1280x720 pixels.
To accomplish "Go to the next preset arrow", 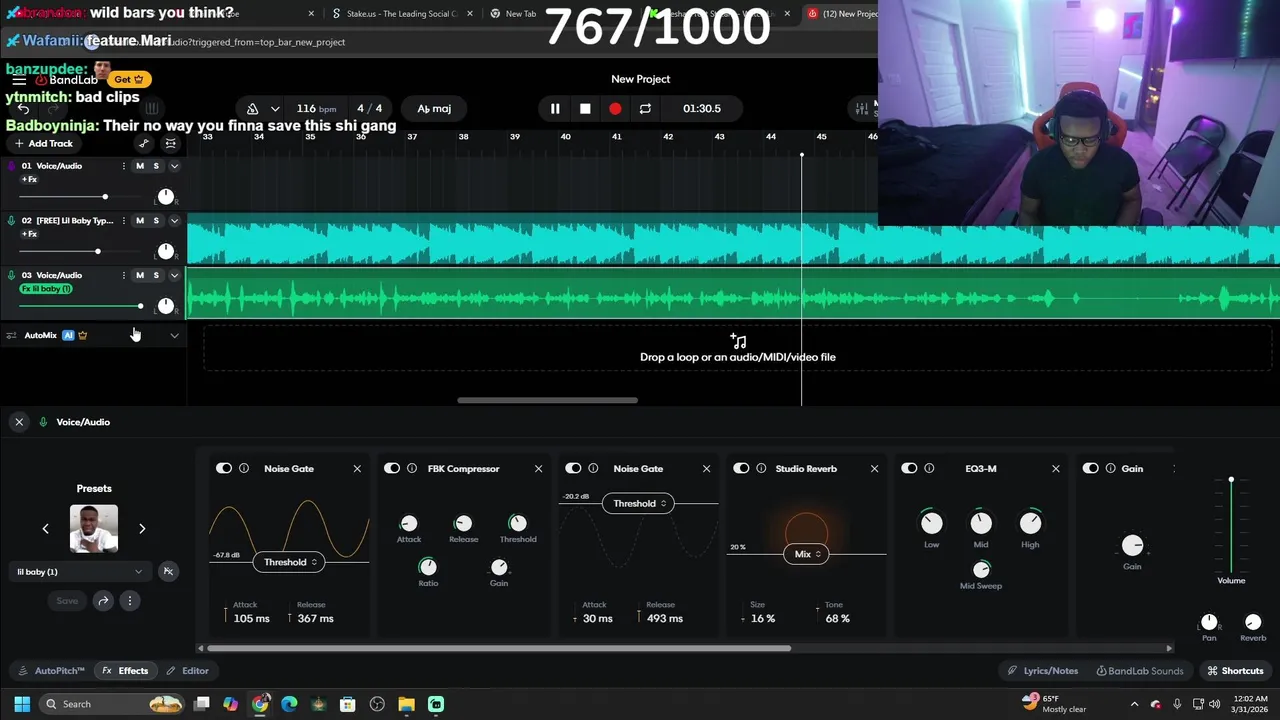I will (142, 528).
